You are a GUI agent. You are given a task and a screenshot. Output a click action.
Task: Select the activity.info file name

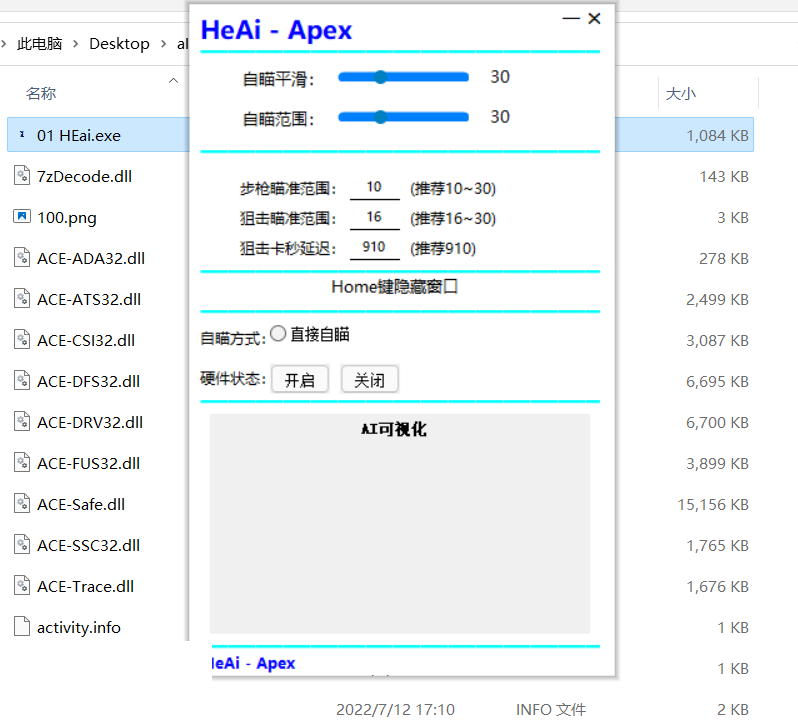point(79,627)
